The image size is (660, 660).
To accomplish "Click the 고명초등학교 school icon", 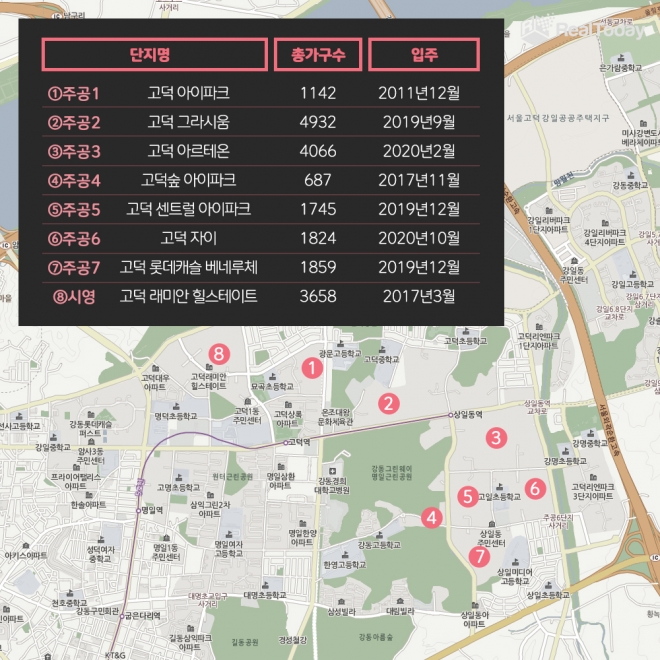I will click(178, 477).
